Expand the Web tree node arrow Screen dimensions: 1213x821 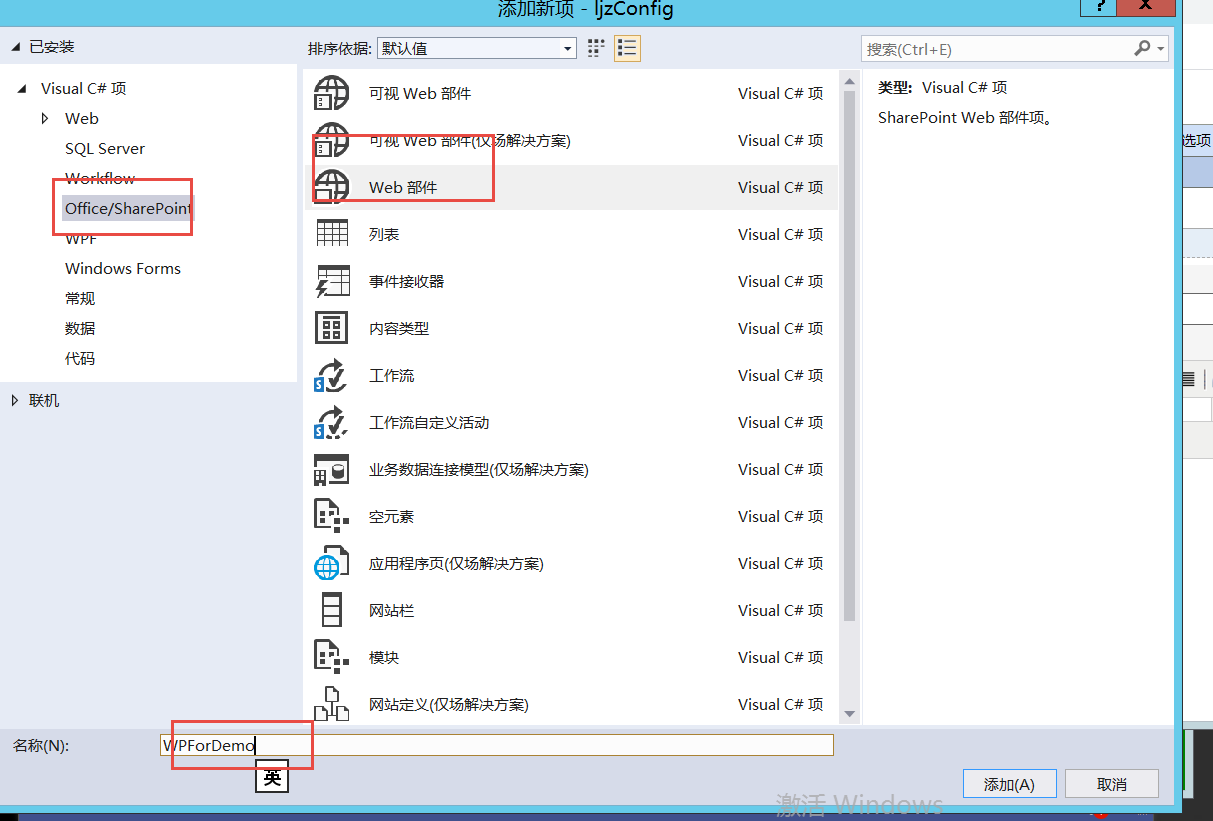[45, 118]
